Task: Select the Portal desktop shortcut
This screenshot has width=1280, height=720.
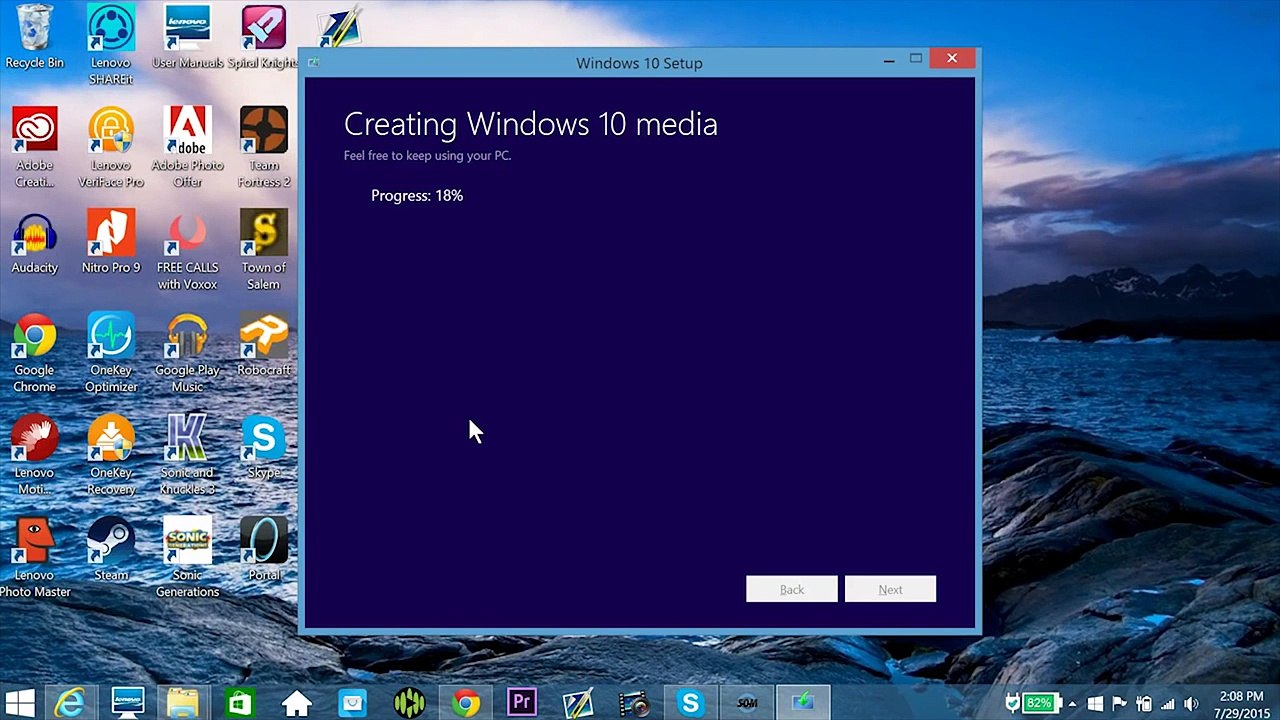Action: pos(264,550)
